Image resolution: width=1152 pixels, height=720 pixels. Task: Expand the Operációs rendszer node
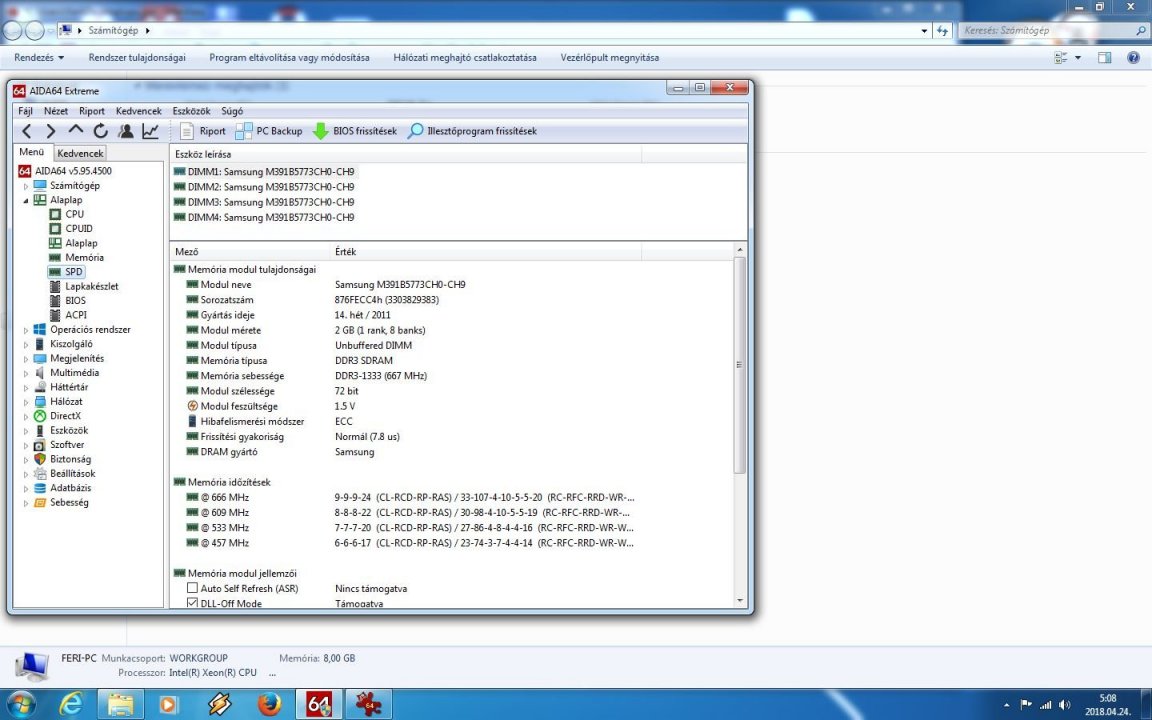tap(26, 330)
